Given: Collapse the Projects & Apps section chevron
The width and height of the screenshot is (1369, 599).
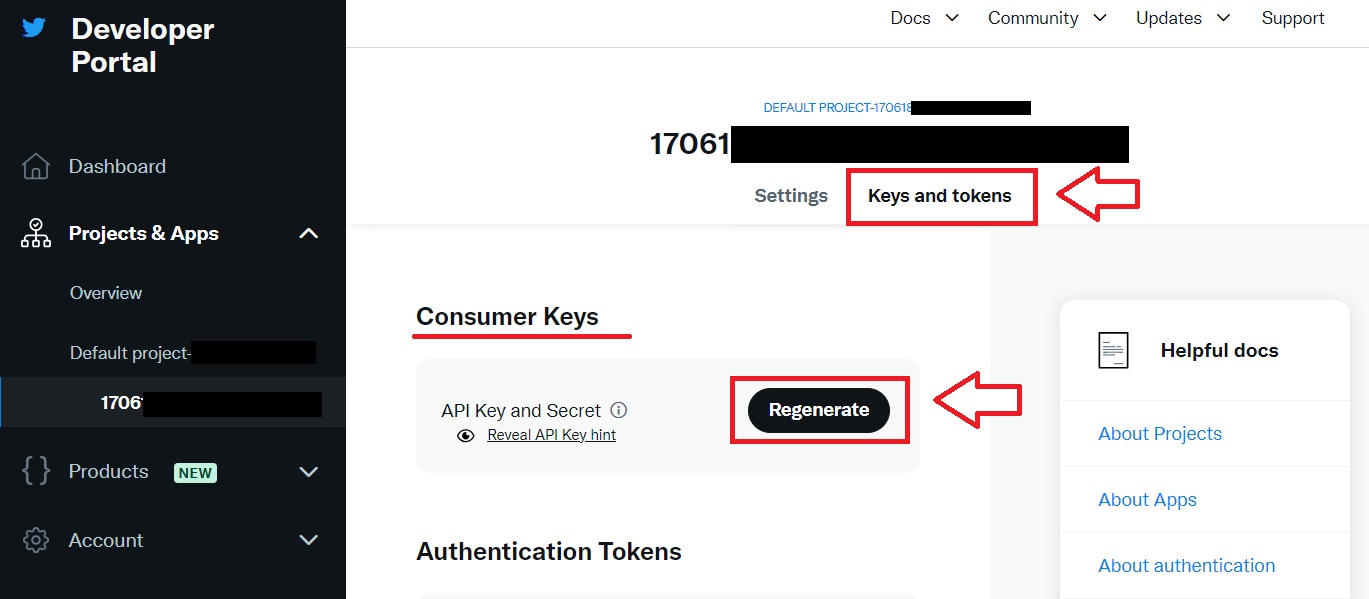Looking at the screenshot, I should 309,233.
